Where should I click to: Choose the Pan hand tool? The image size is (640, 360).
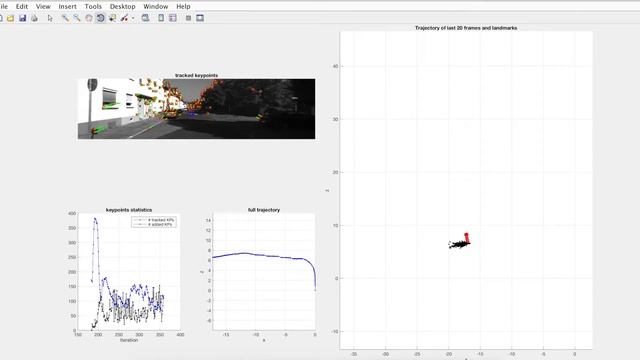pyautogui.click(x=89, y=18)
